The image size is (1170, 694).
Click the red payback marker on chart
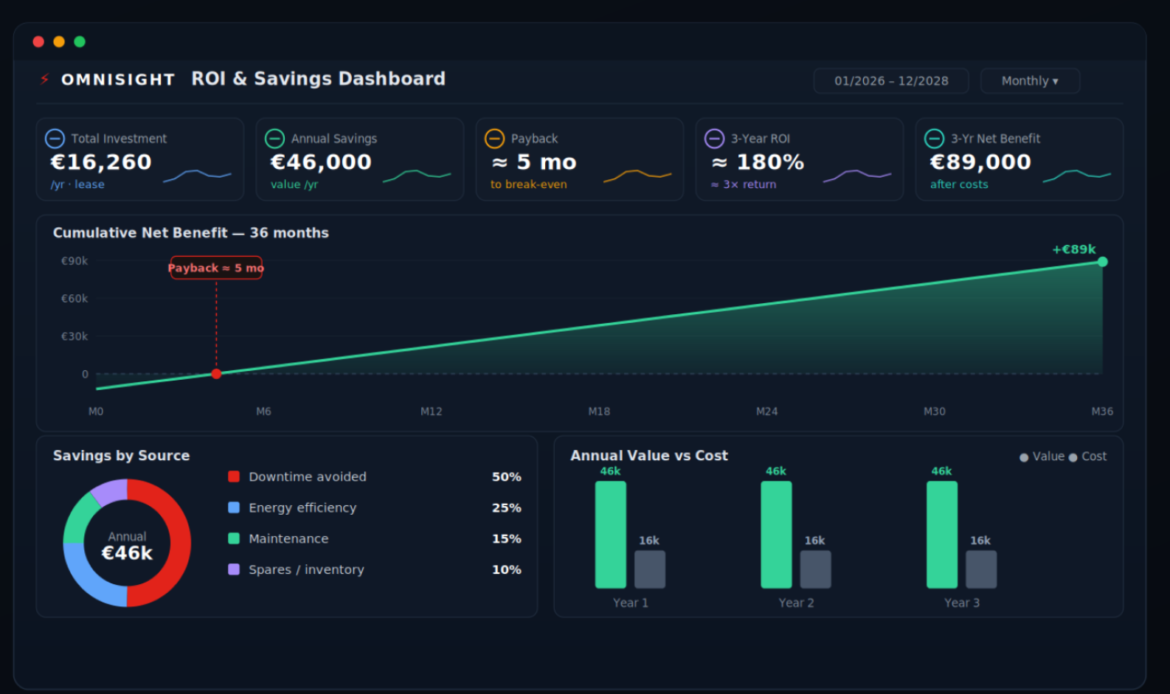tap(216, 374)
